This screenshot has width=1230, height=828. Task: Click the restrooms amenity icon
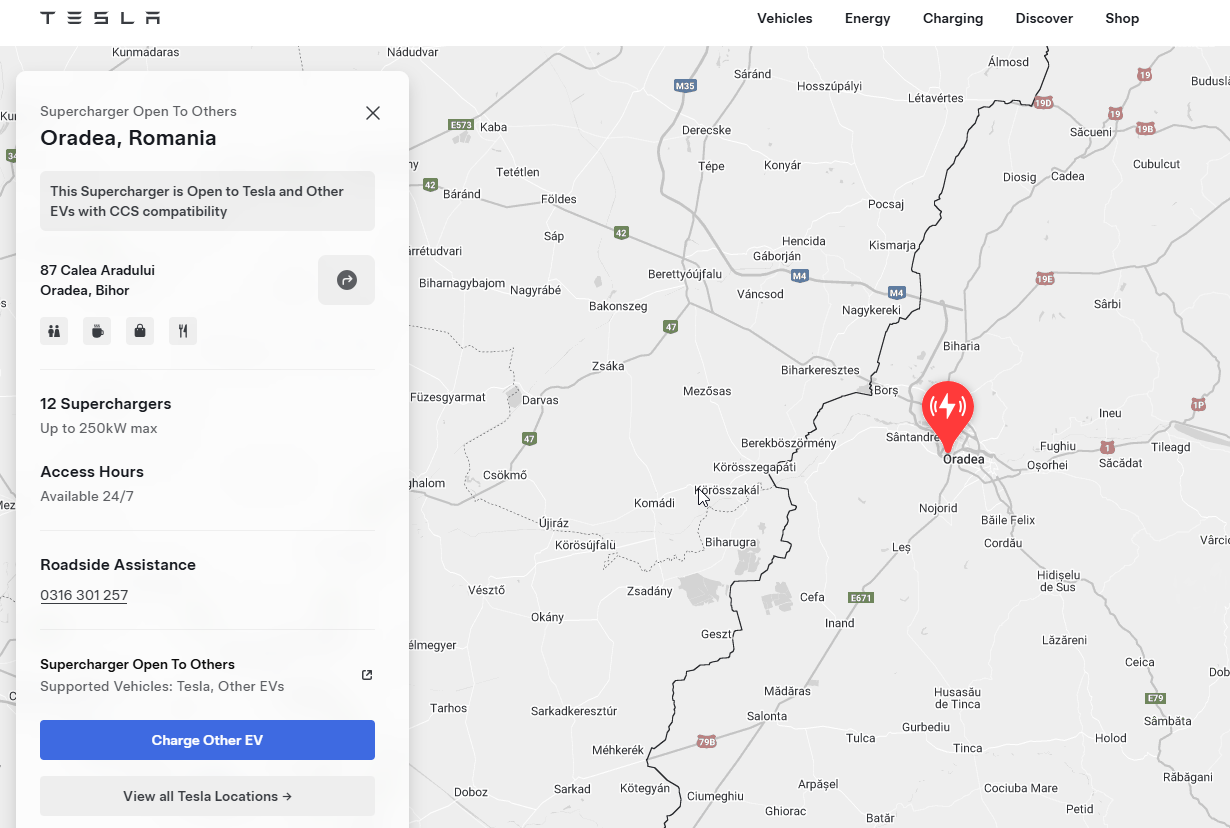coord(54,331)
